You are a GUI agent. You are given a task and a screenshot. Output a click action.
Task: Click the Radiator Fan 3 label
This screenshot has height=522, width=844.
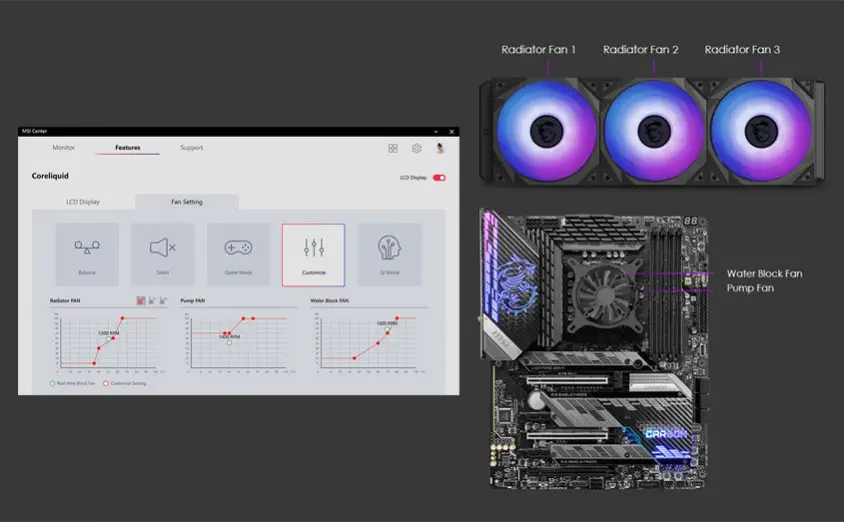(x=742, y=50)
